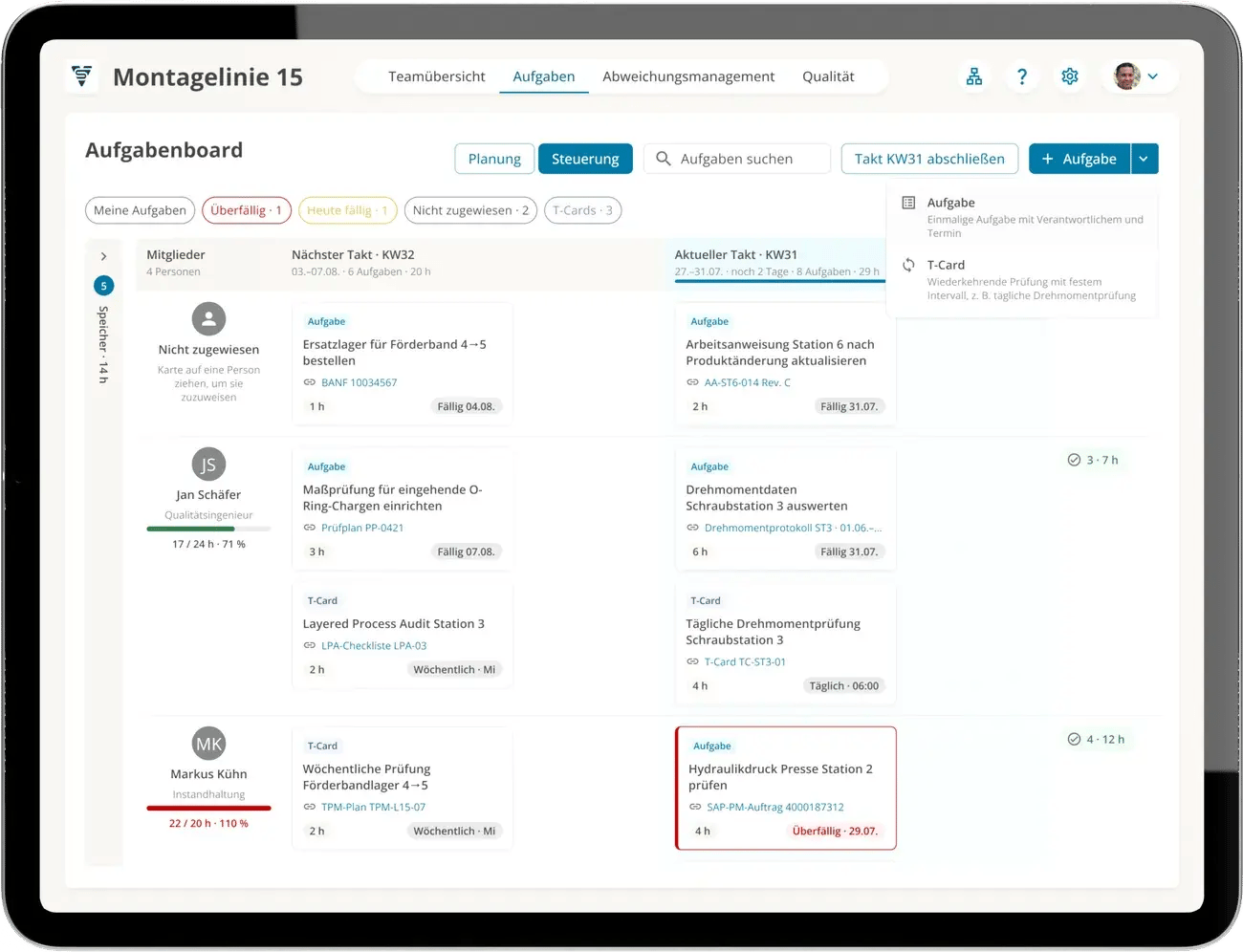Choose Aufgabe entry in the dropdown menu
1243x952 pixels.
[x=1023, y=217]
